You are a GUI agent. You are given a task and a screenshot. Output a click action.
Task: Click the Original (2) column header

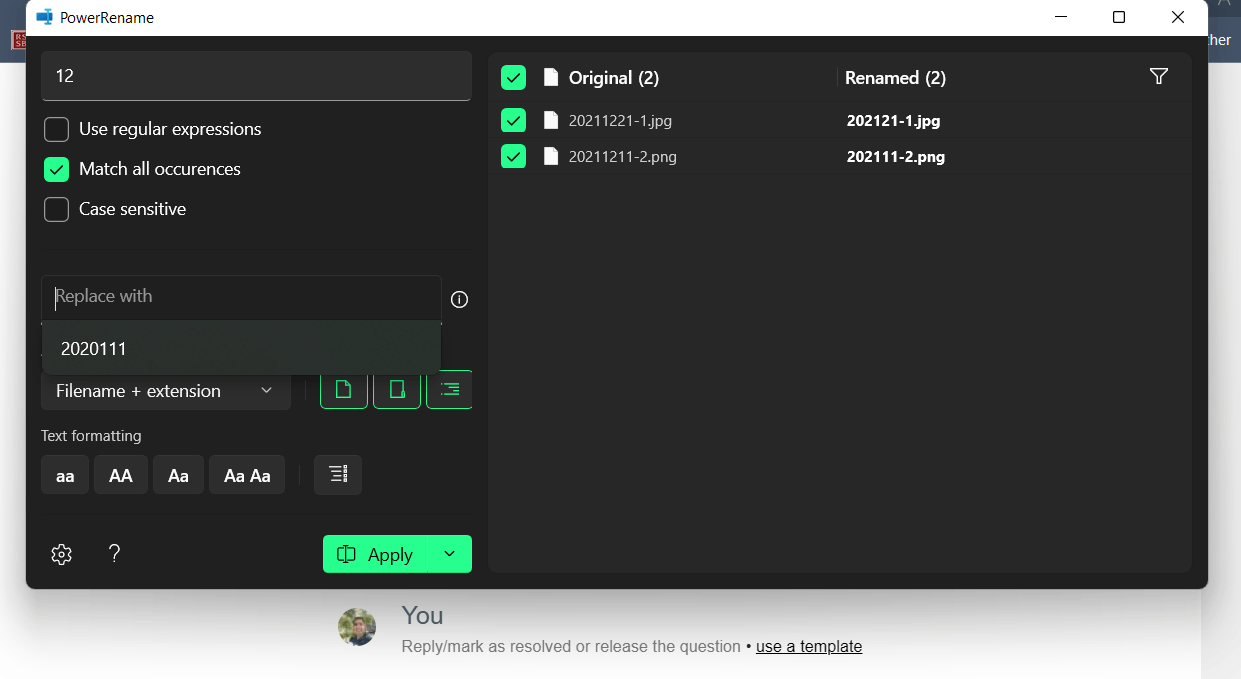(614, 77)
